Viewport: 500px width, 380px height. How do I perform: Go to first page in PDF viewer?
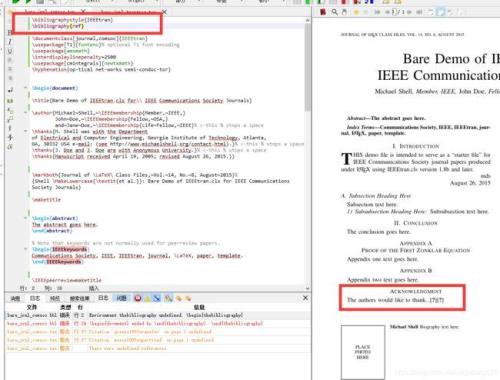[377, 12]
